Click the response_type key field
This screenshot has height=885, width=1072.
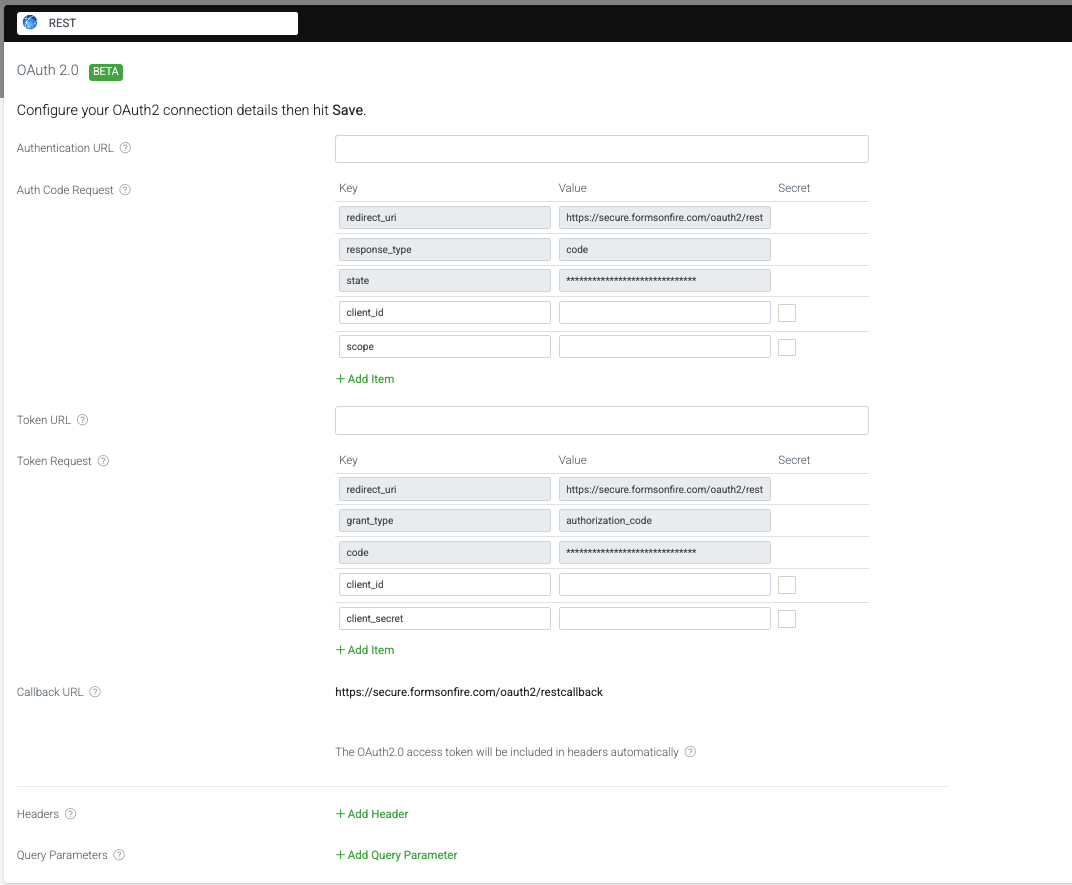point(444,250)
